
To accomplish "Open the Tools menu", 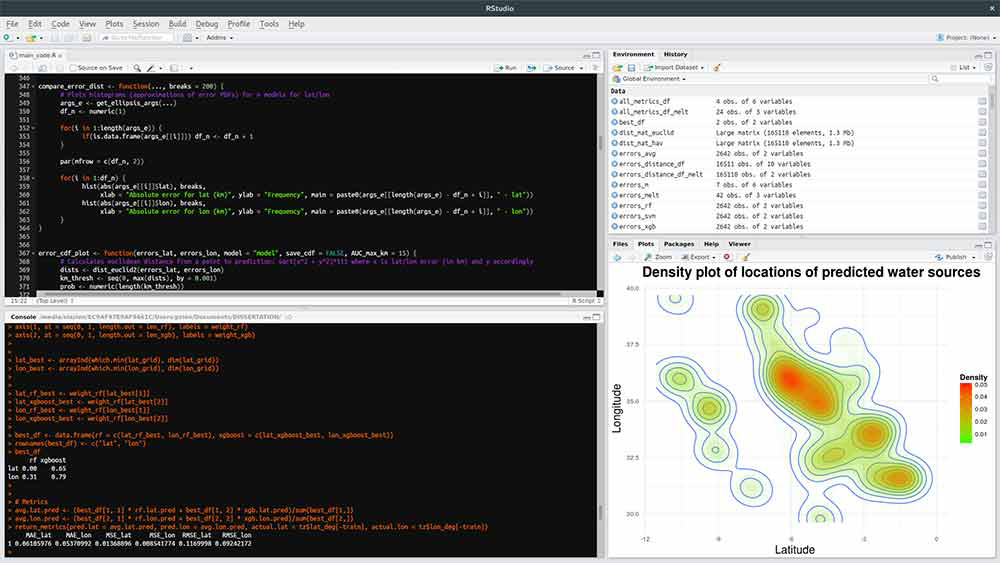I will (x=269, y=24).
